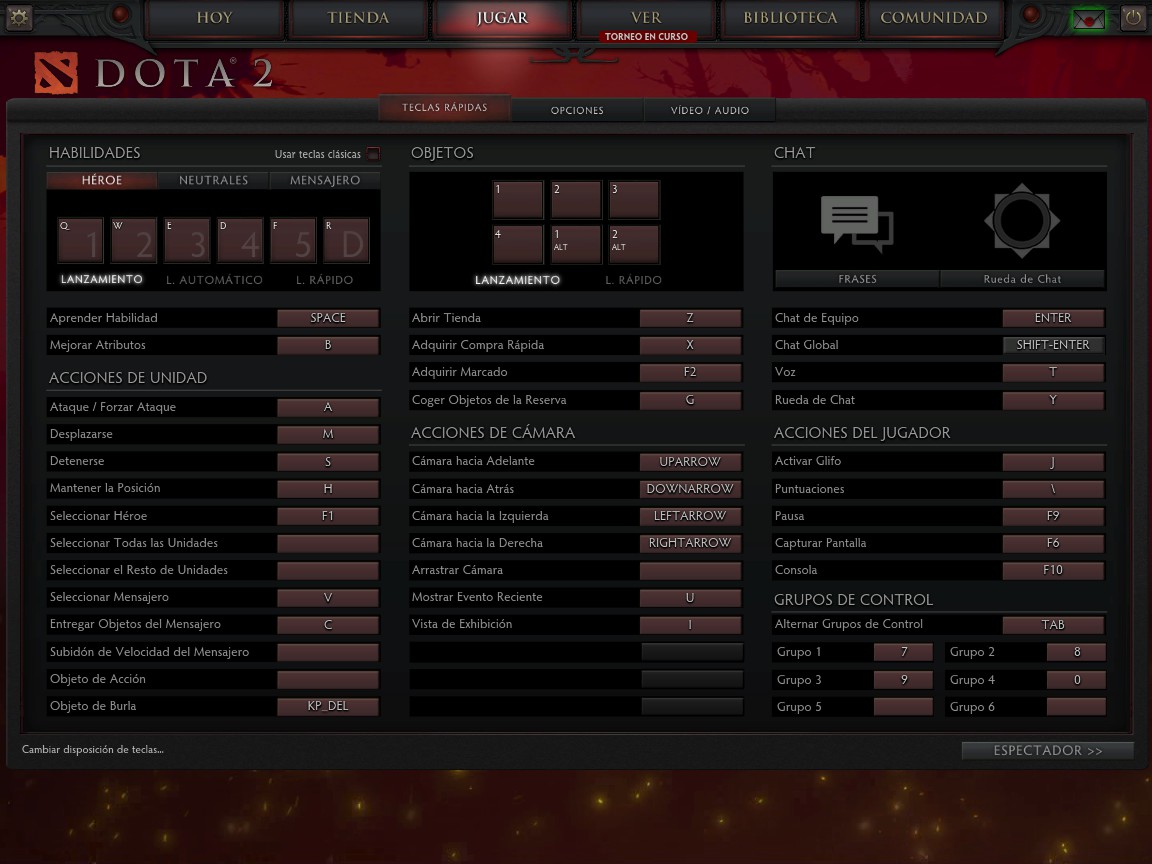Switch to the TECLAS RÁPIDAS tab
This screenshot has height=864, width=1152.
coord(444,107)
